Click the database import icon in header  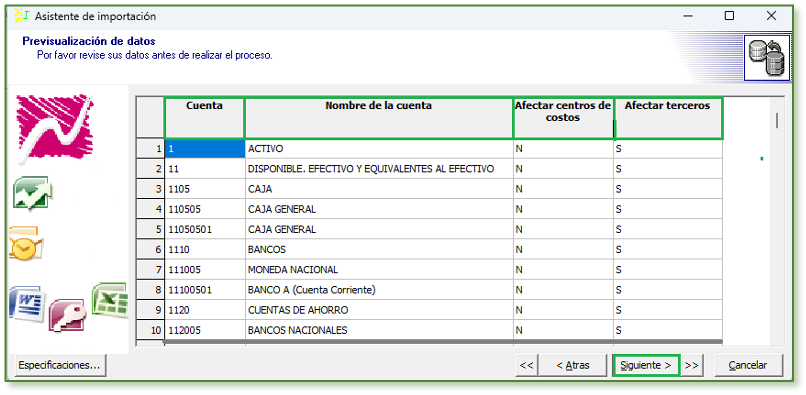[767, 58]
